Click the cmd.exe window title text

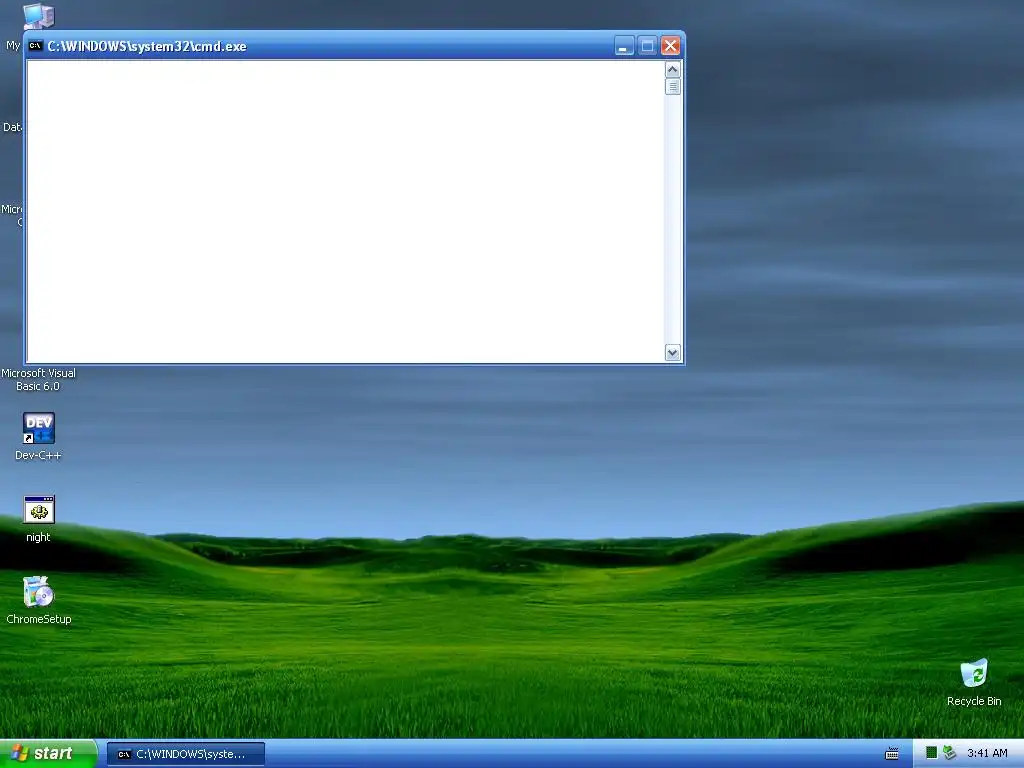147,46
